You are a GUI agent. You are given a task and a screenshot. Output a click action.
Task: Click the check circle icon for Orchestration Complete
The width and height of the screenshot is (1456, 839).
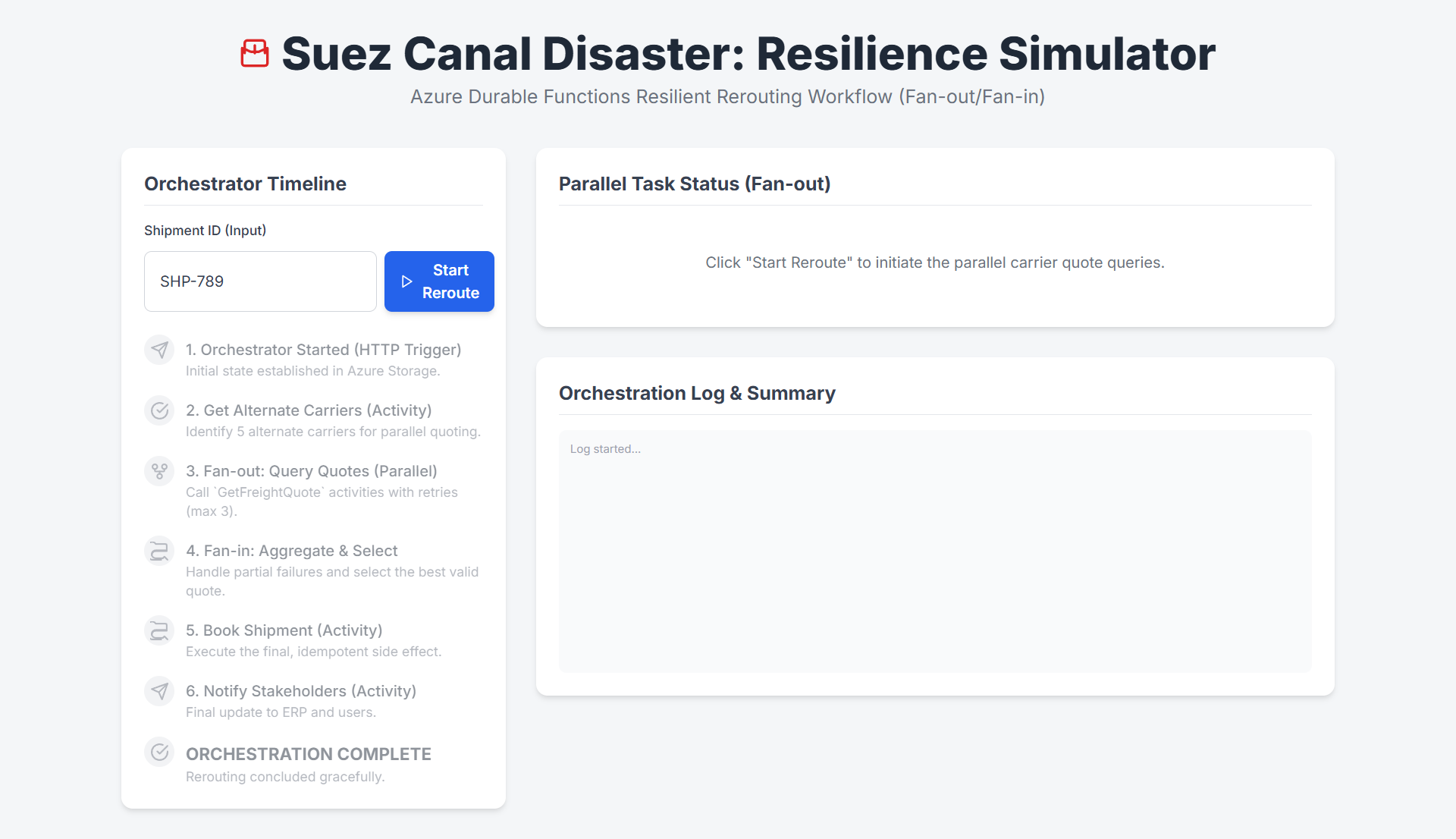[159, 752]
